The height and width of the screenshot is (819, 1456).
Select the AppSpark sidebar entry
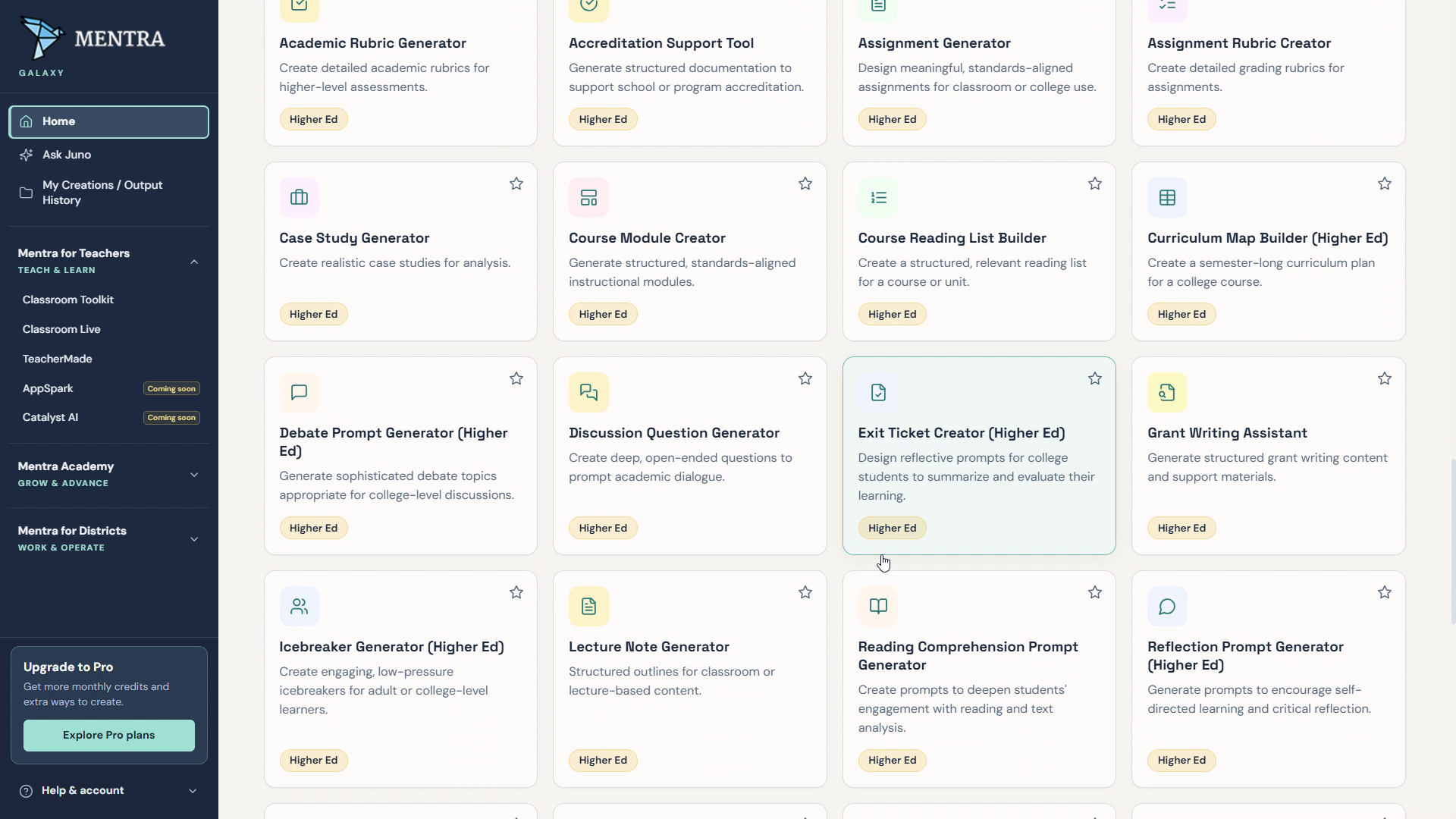coord(108,388)
